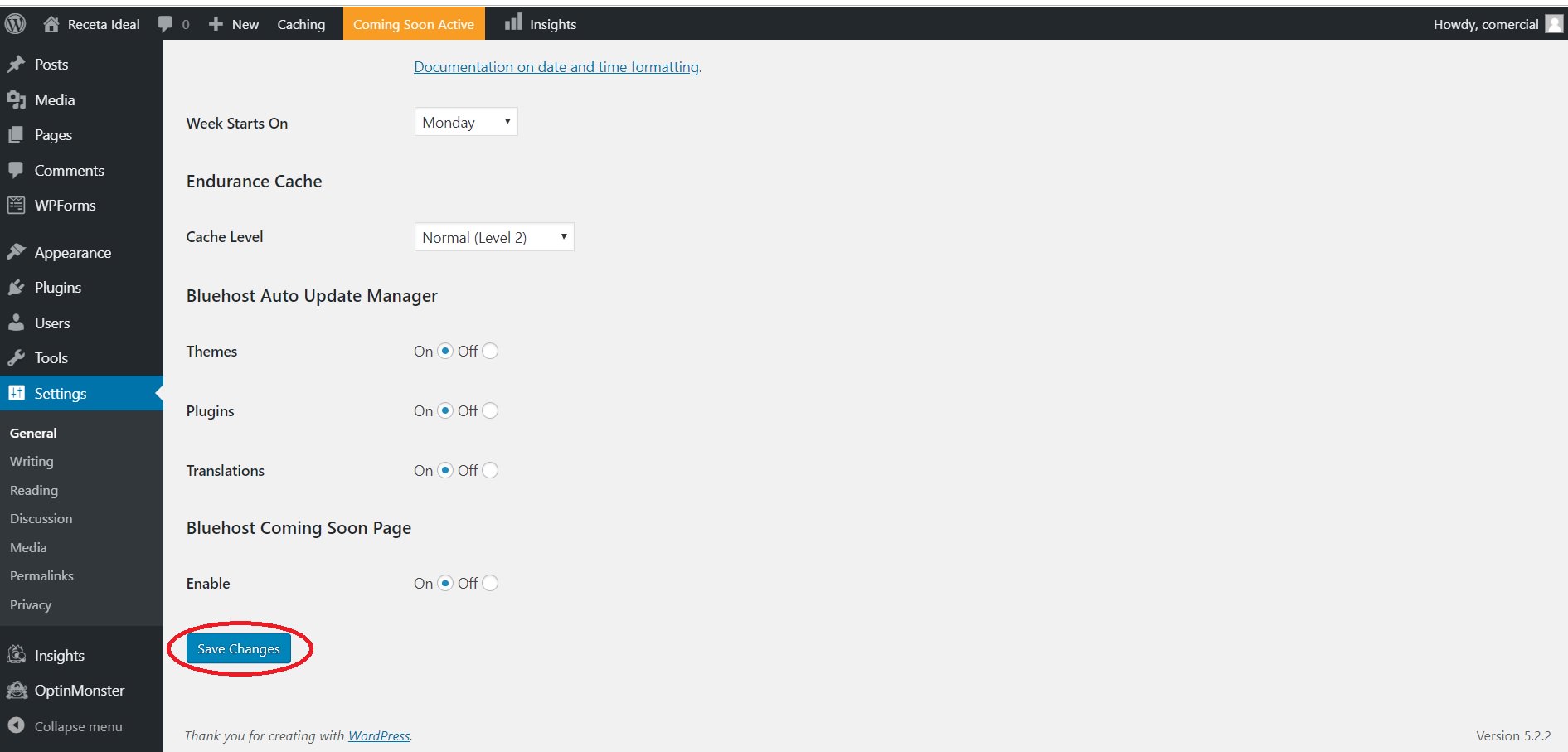Turn off Themes auto update

click(490, 351)
